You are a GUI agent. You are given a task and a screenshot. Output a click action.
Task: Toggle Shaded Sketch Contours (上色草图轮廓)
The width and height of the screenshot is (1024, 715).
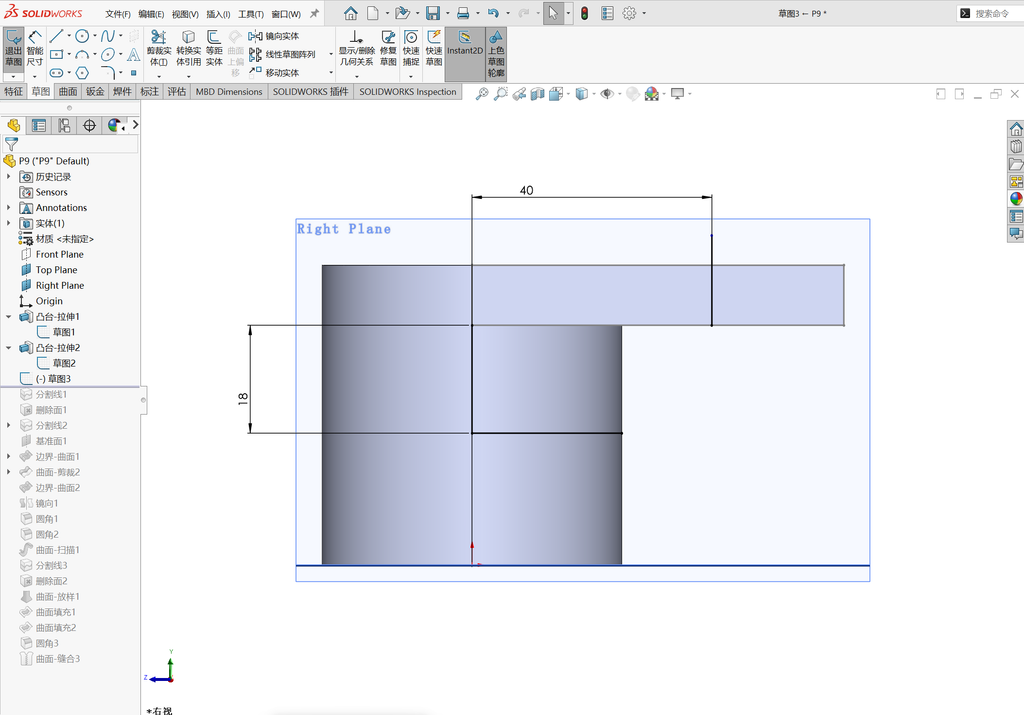pyautogui.click(x=496, y=54)
